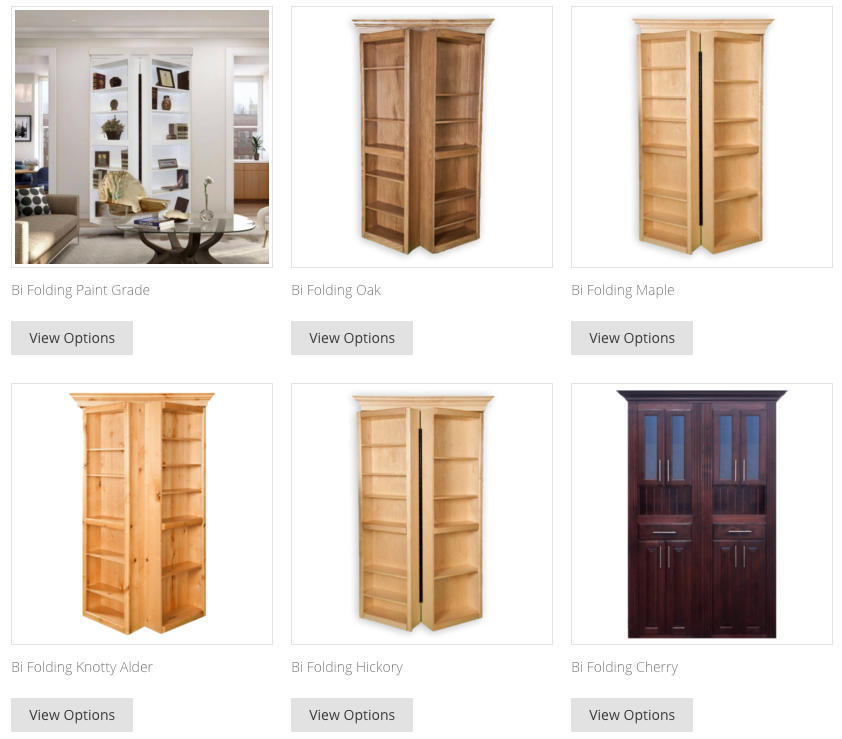Open the Bi Folding Knotty Alder image
The image size is (842, 739).
[142, 514]
